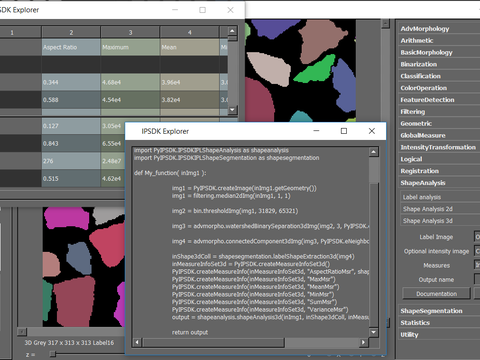Open the Binarization category

click(x=419, y=64)
